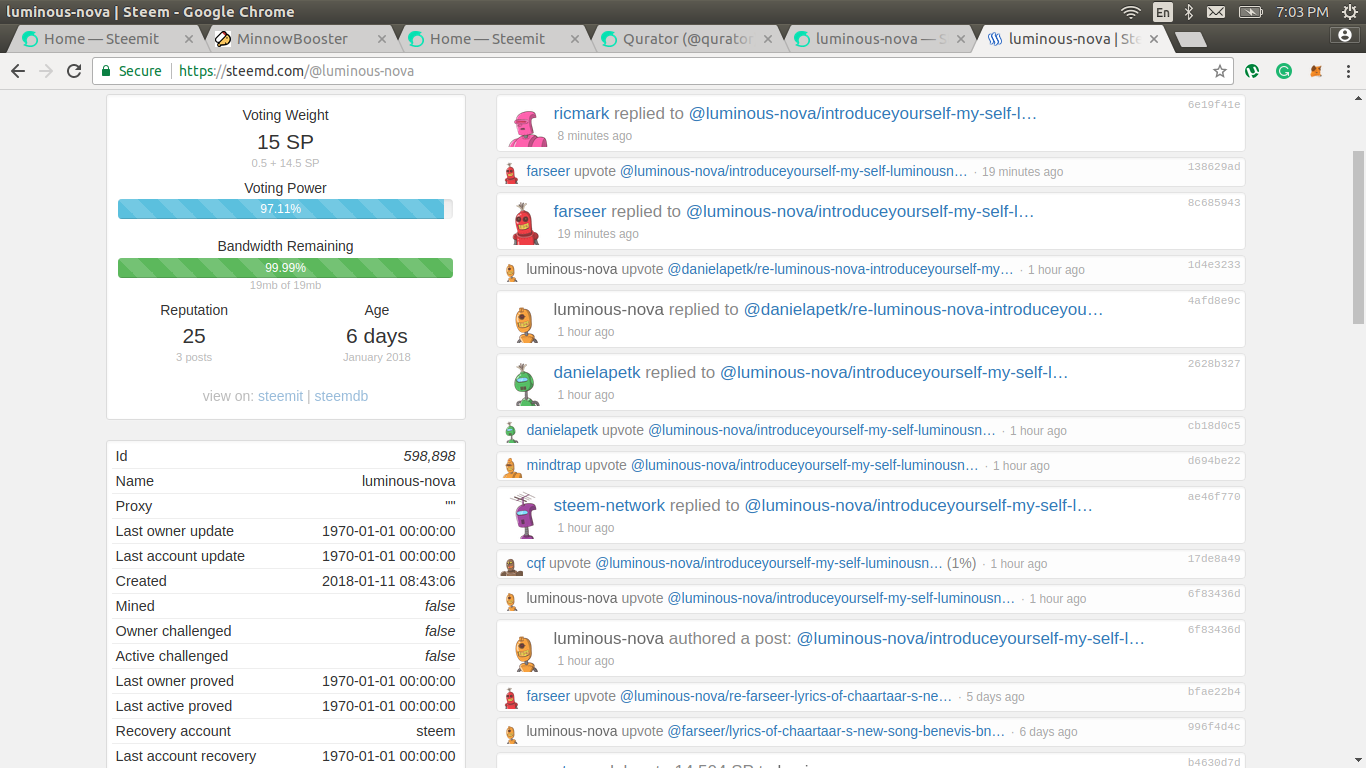Viewport: 1366px width, 768px height.
Task: Click steem-network's purple robot avatar
Action: 526,517
